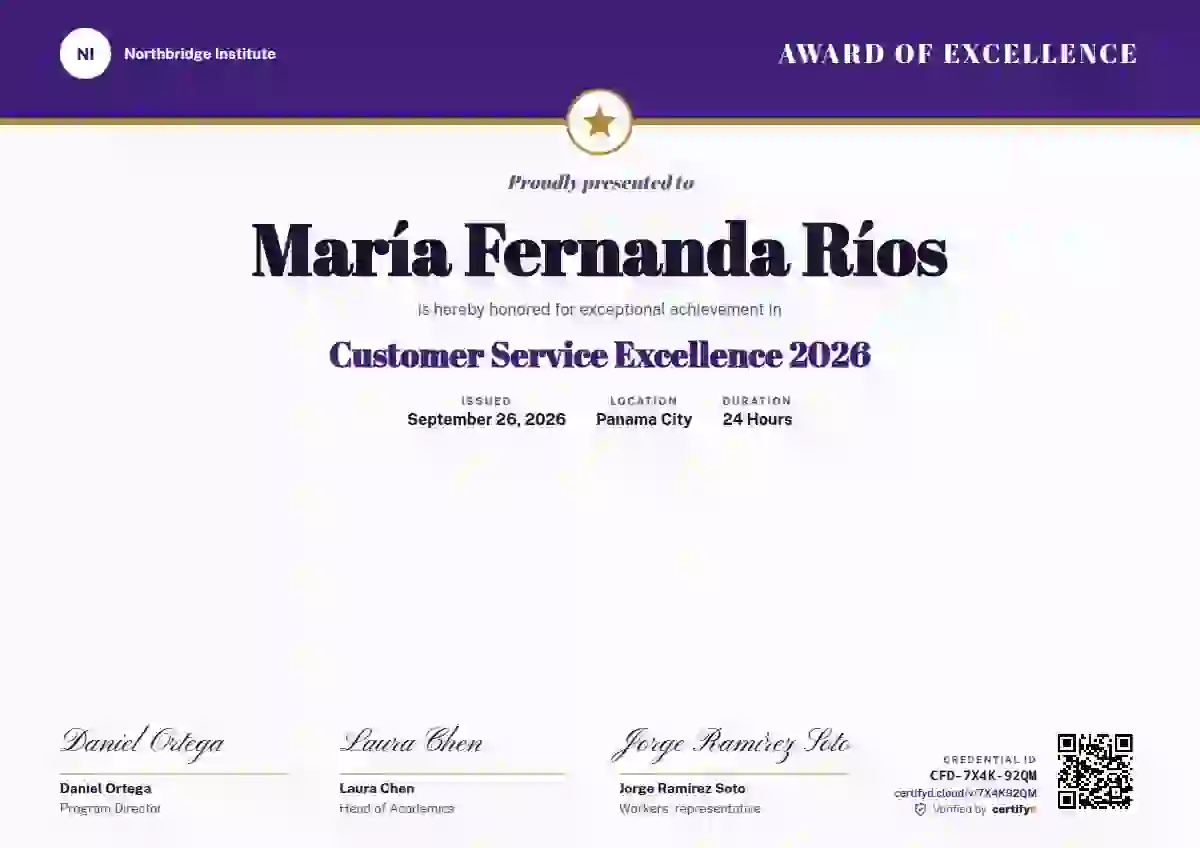Click 'Proudly presented to' text
The image size is (1200, 848).
600,182
